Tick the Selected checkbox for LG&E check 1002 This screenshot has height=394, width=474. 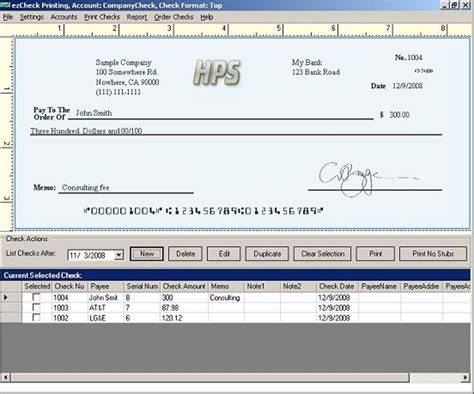coord(36,318)
